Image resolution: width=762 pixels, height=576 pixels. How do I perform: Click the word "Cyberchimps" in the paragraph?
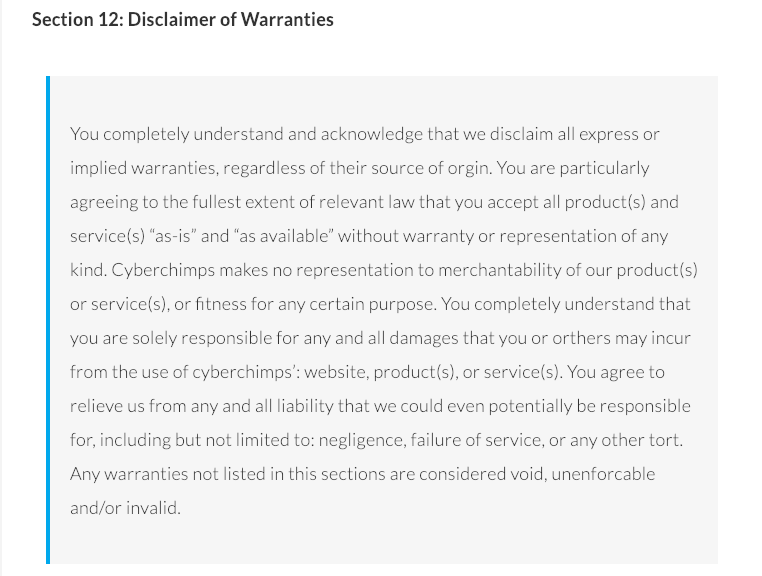tap(163, 270)
